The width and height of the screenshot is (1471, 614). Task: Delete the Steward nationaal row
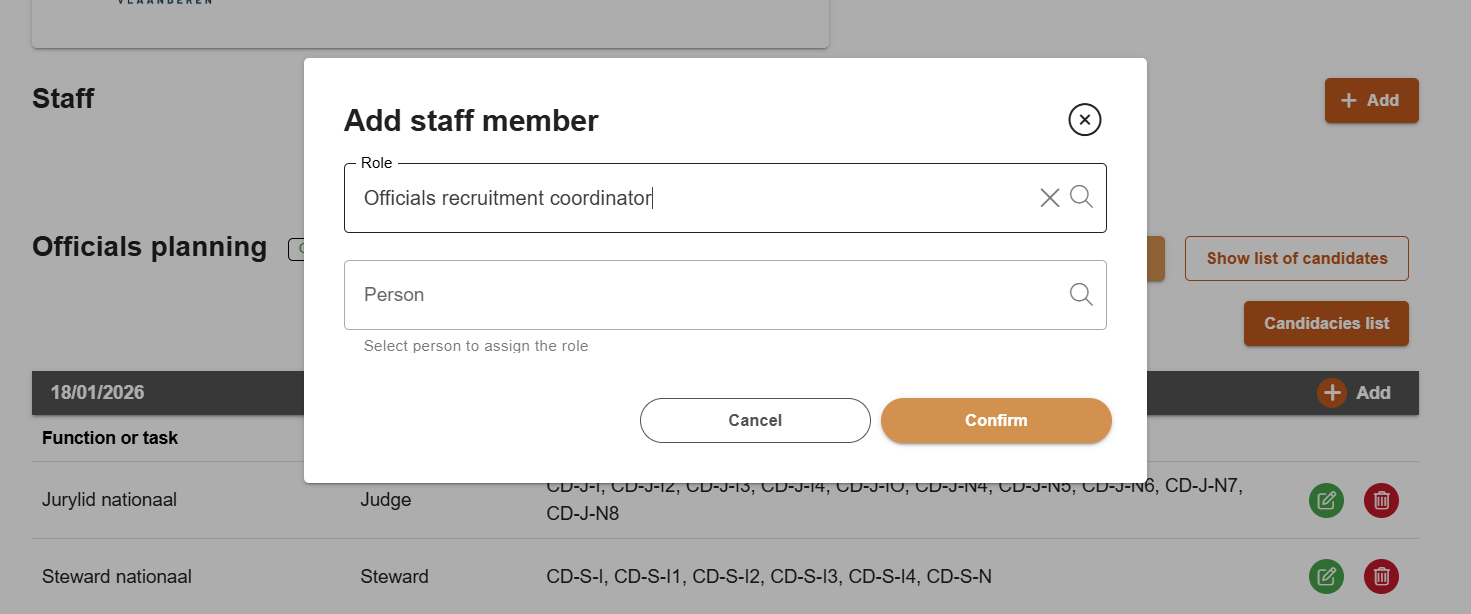(x=1381, y=576)
